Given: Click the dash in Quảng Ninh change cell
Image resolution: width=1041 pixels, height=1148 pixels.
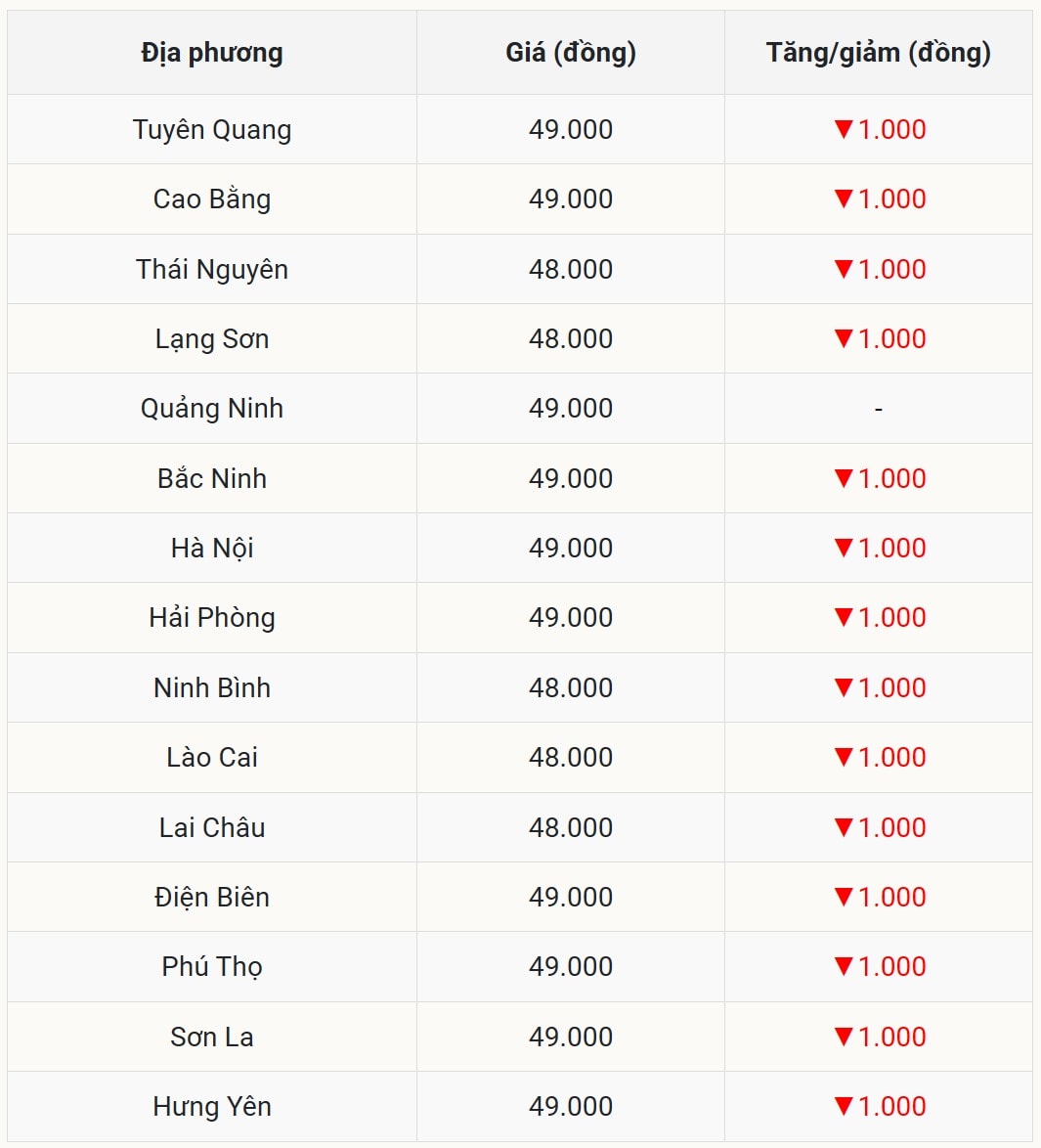Looking at the screenshot, I should click(878, 409).
